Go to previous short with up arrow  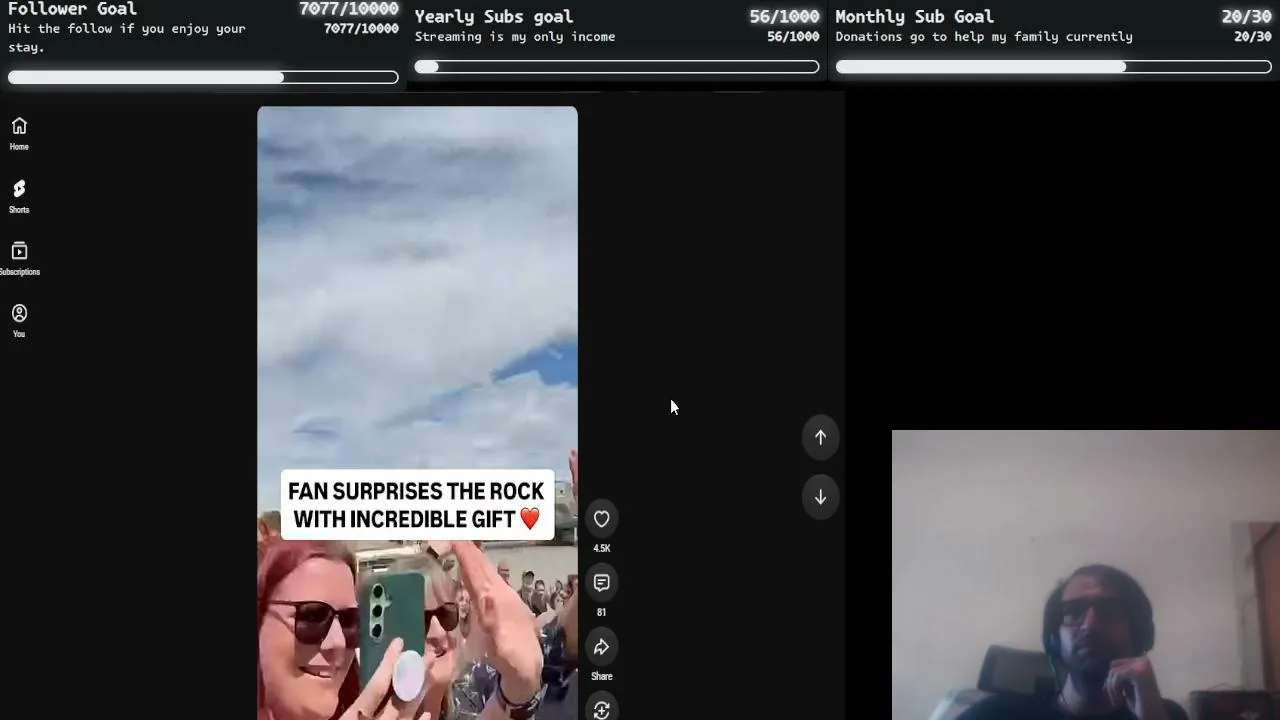[x=820, y=437]
